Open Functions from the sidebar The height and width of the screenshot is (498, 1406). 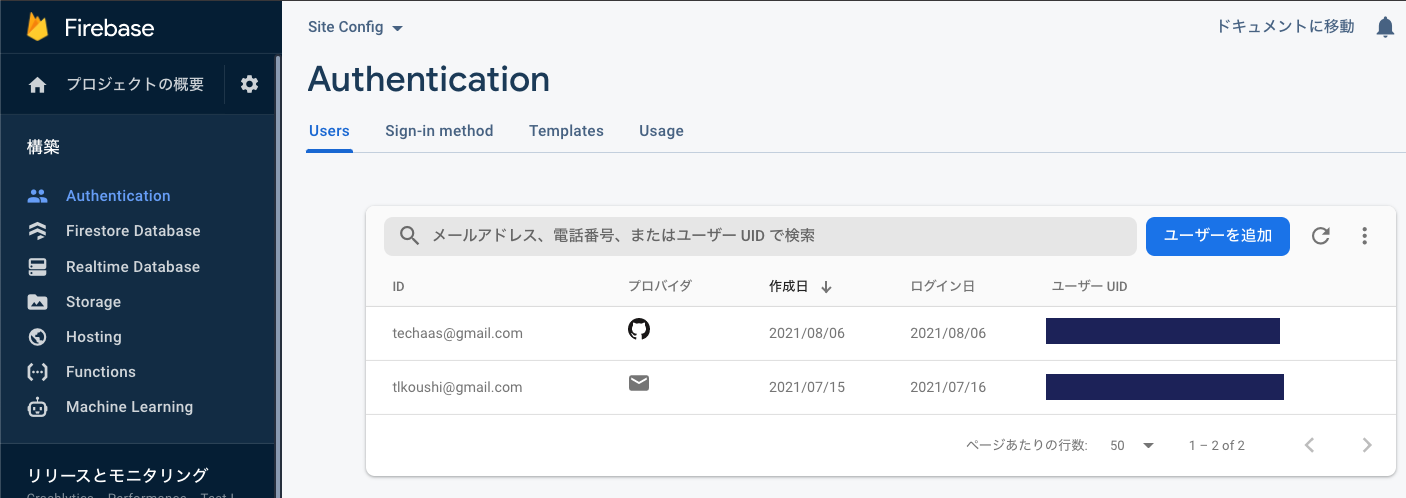click(101, 372)
